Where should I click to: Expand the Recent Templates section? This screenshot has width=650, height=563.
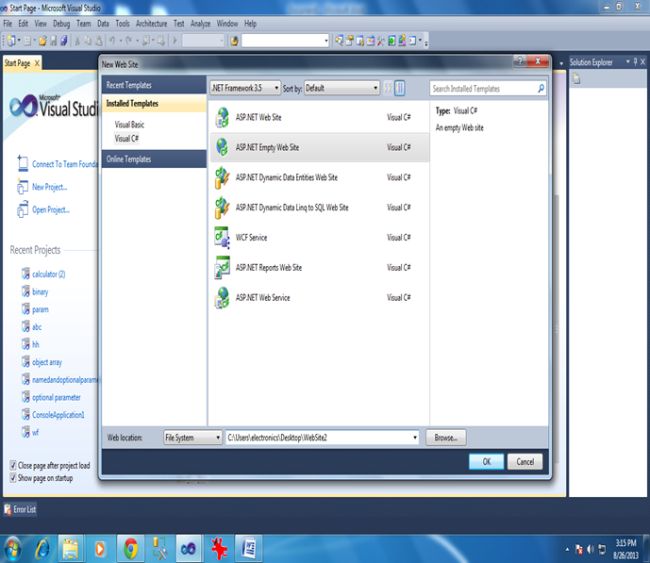click(x=154, y=85)
